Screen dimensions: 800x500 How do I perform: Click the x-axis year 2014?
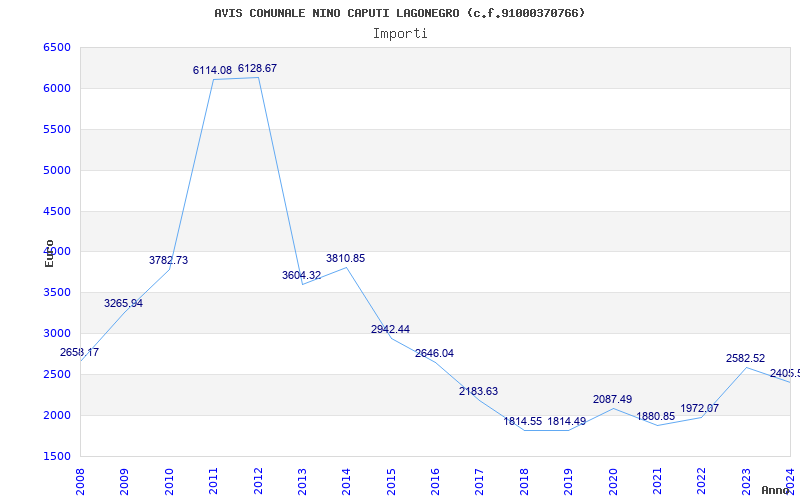[346, 482]
